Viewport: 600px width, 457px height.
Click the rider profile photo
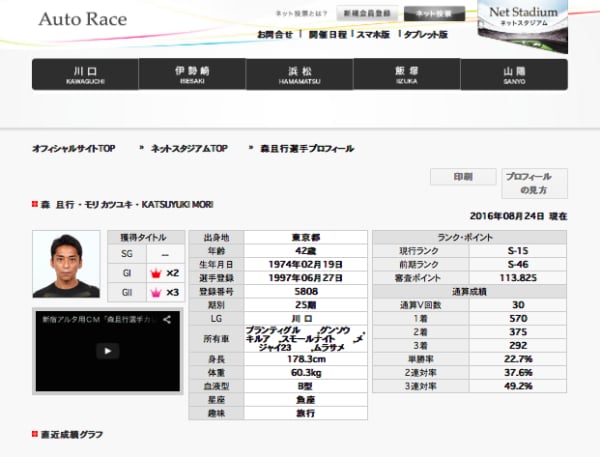66,264
